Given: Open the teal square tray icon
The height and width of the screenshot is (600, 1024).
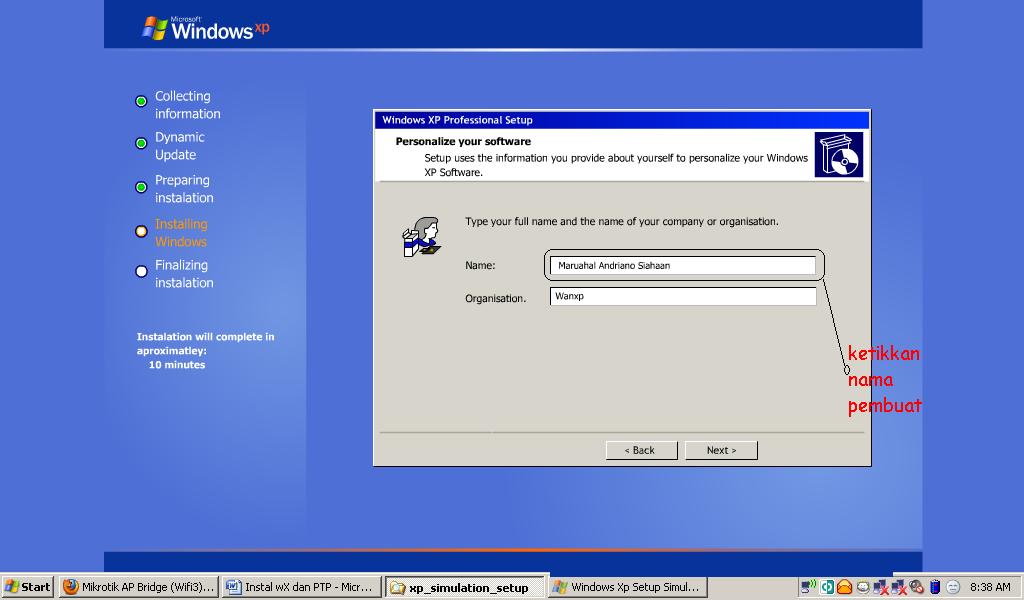Looking at the screenshot, I should (827, 587).
